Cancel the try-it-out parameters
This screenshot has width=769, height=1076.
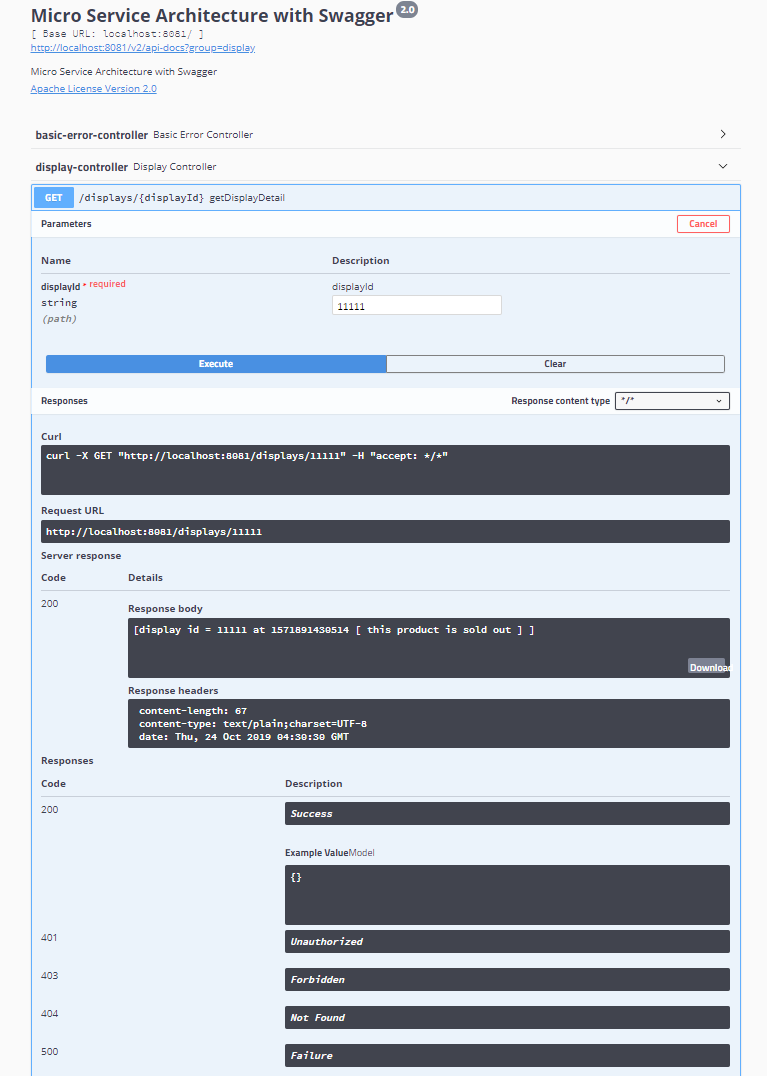click(x=703, y=224)
